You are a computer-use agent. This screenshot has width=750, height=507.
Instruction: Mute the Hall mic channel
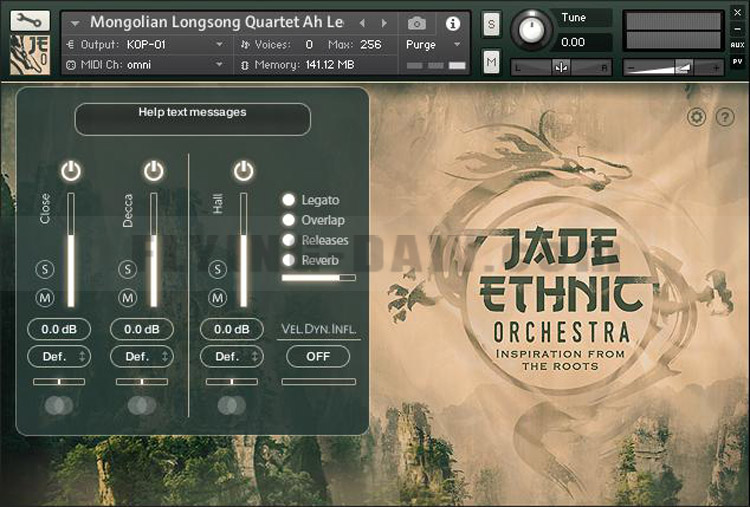[x=218, y=298]
